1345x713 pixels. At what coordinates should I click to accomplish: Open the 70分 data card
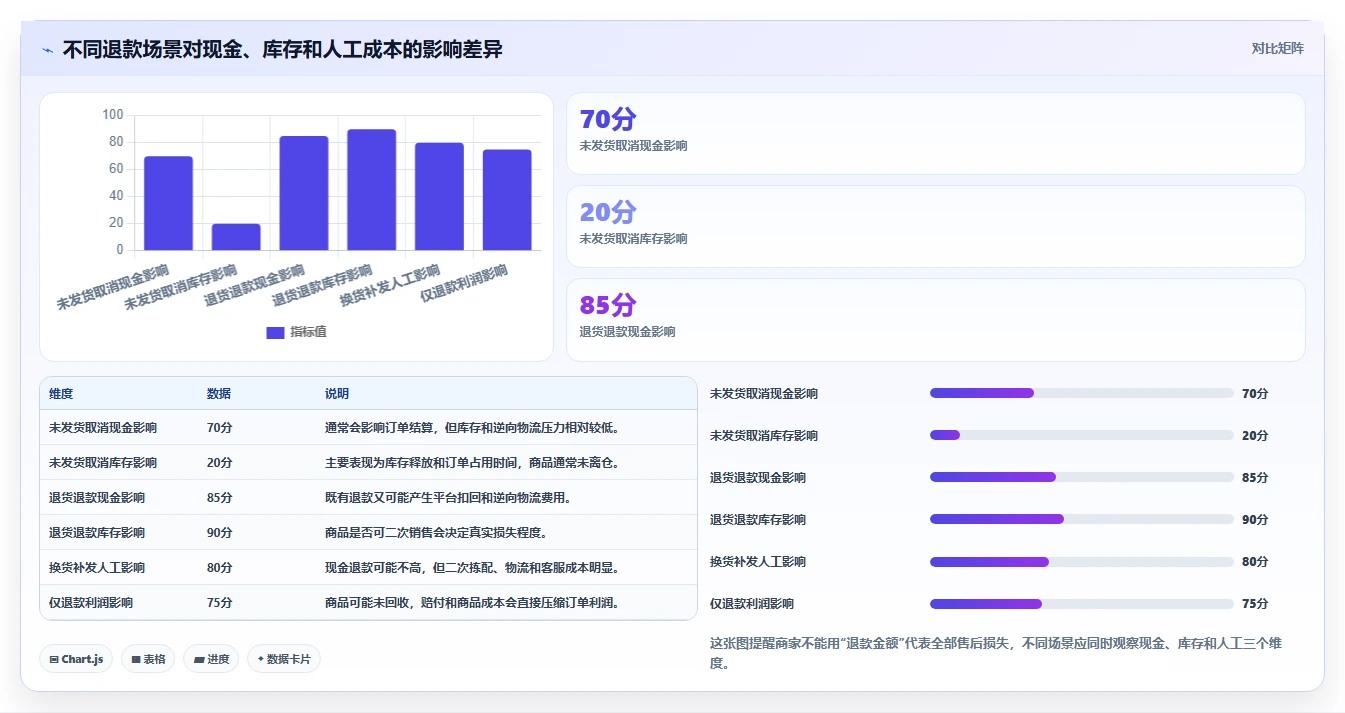click(935, 134)
